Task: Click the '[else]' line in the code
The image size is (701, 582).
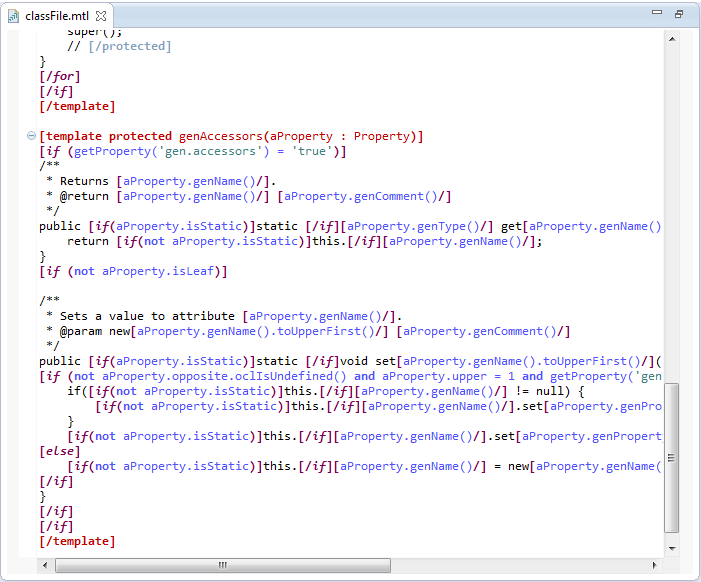Action: click(57, 451)
